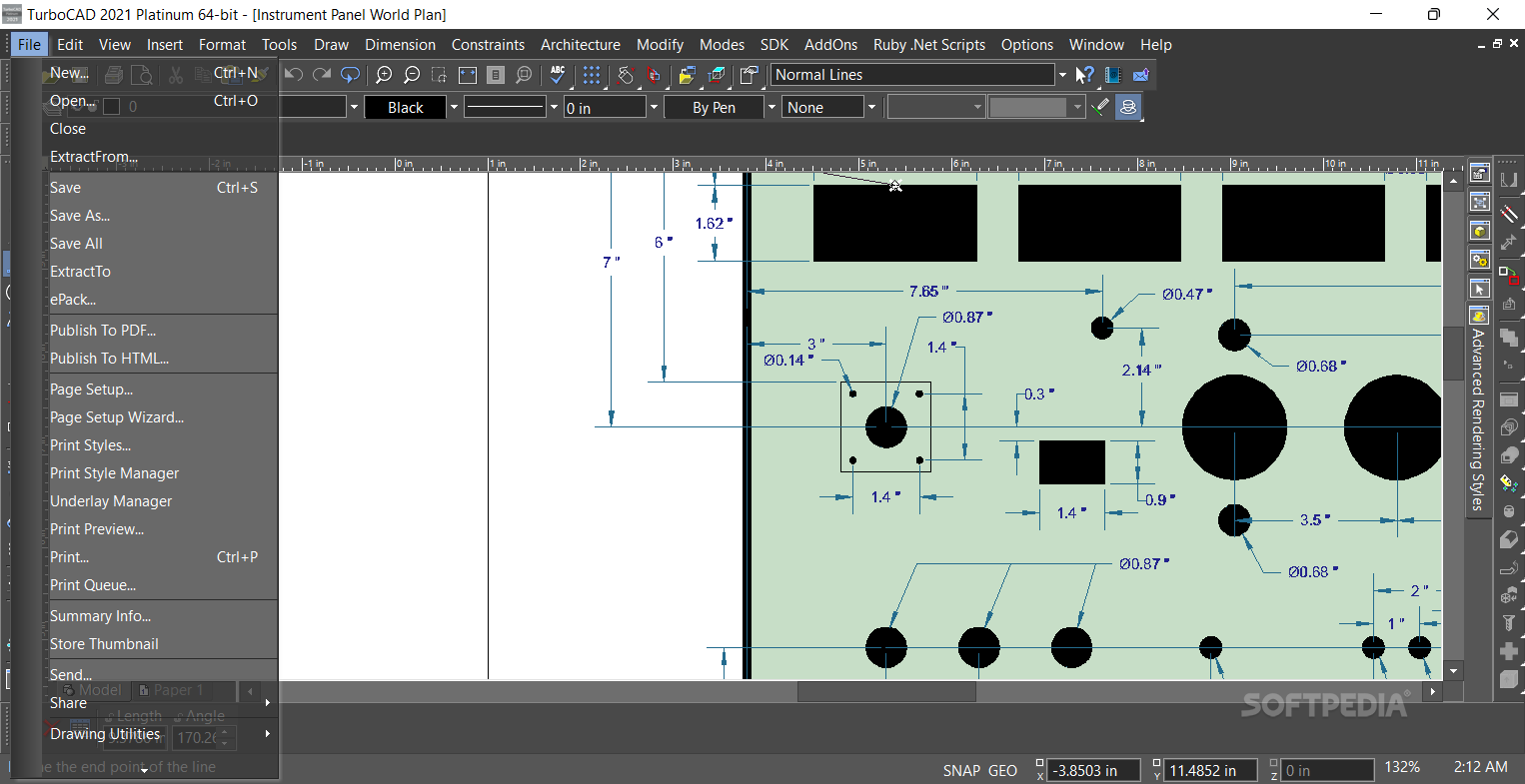Open the line pattern dropdown arrow
The height and width of the screenshot is (784, 1525).
tap(555, 107)
